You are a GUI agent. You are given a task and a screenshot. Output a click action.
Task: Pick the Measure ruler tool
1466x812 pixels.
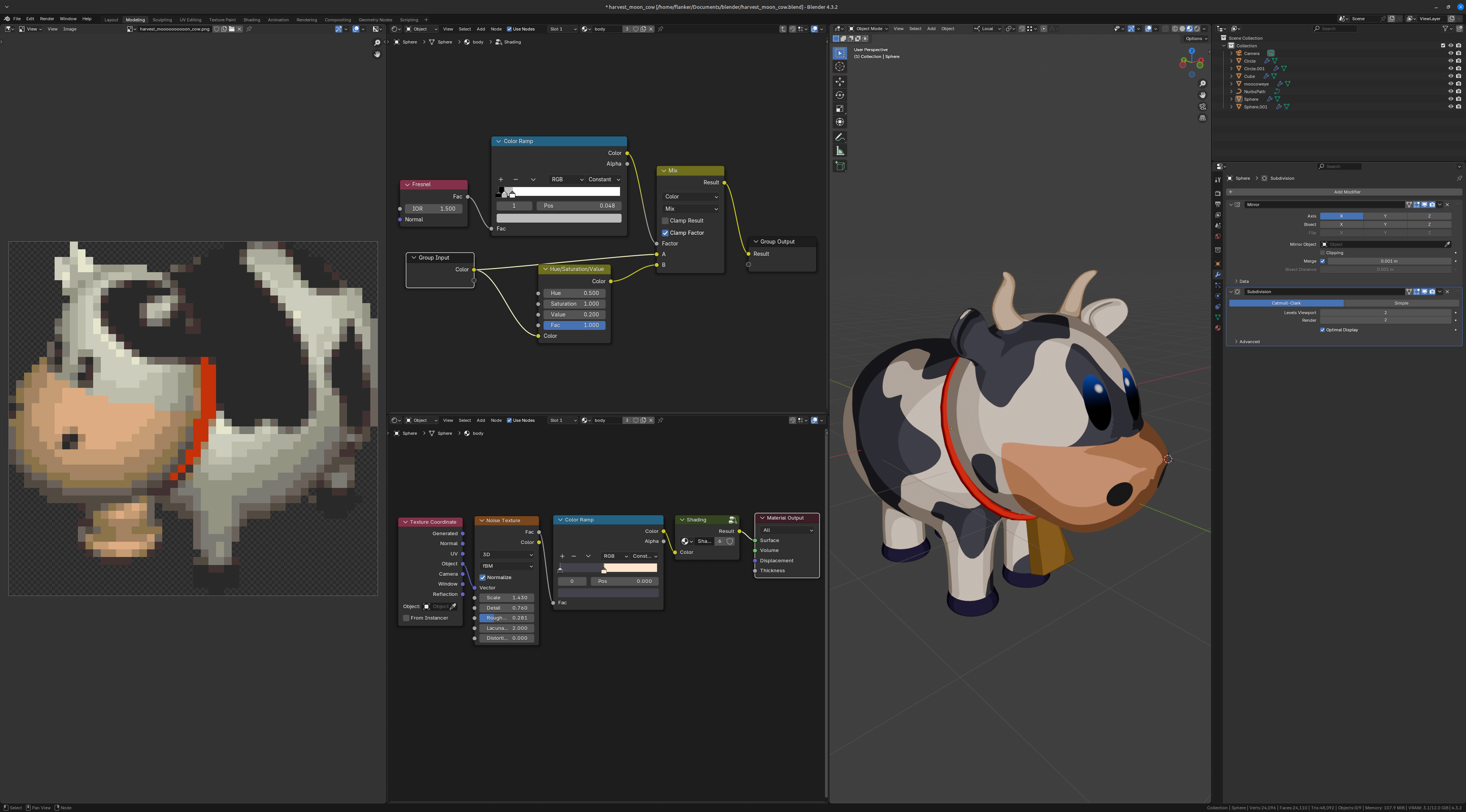(840, 151)
